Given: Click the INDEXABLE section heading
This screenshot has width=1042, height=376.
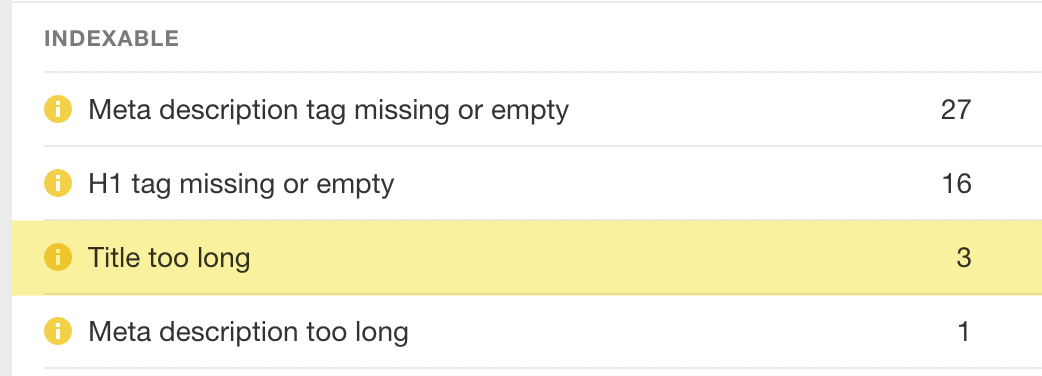Looking at the screenshot, I should pyautogui.click(x=112, y=39).
